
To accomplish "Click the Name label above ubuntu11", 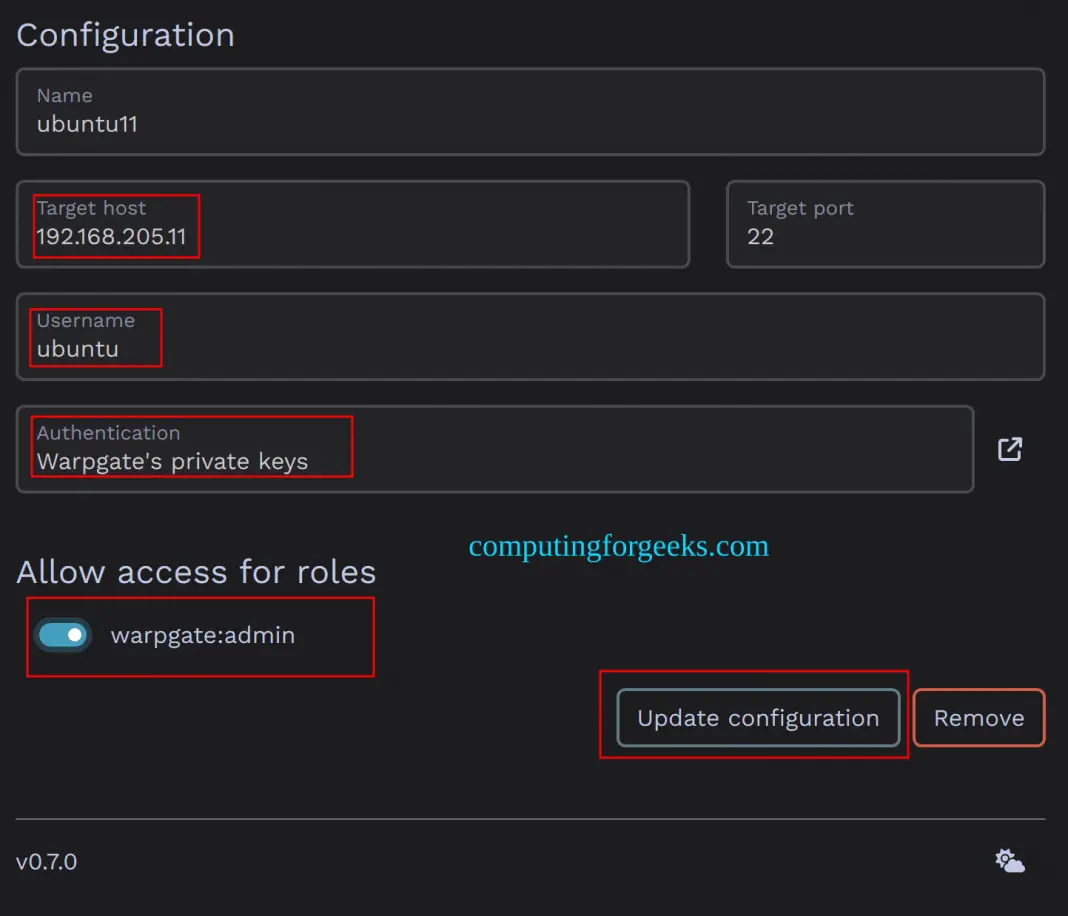I will (x=64, y=96).
